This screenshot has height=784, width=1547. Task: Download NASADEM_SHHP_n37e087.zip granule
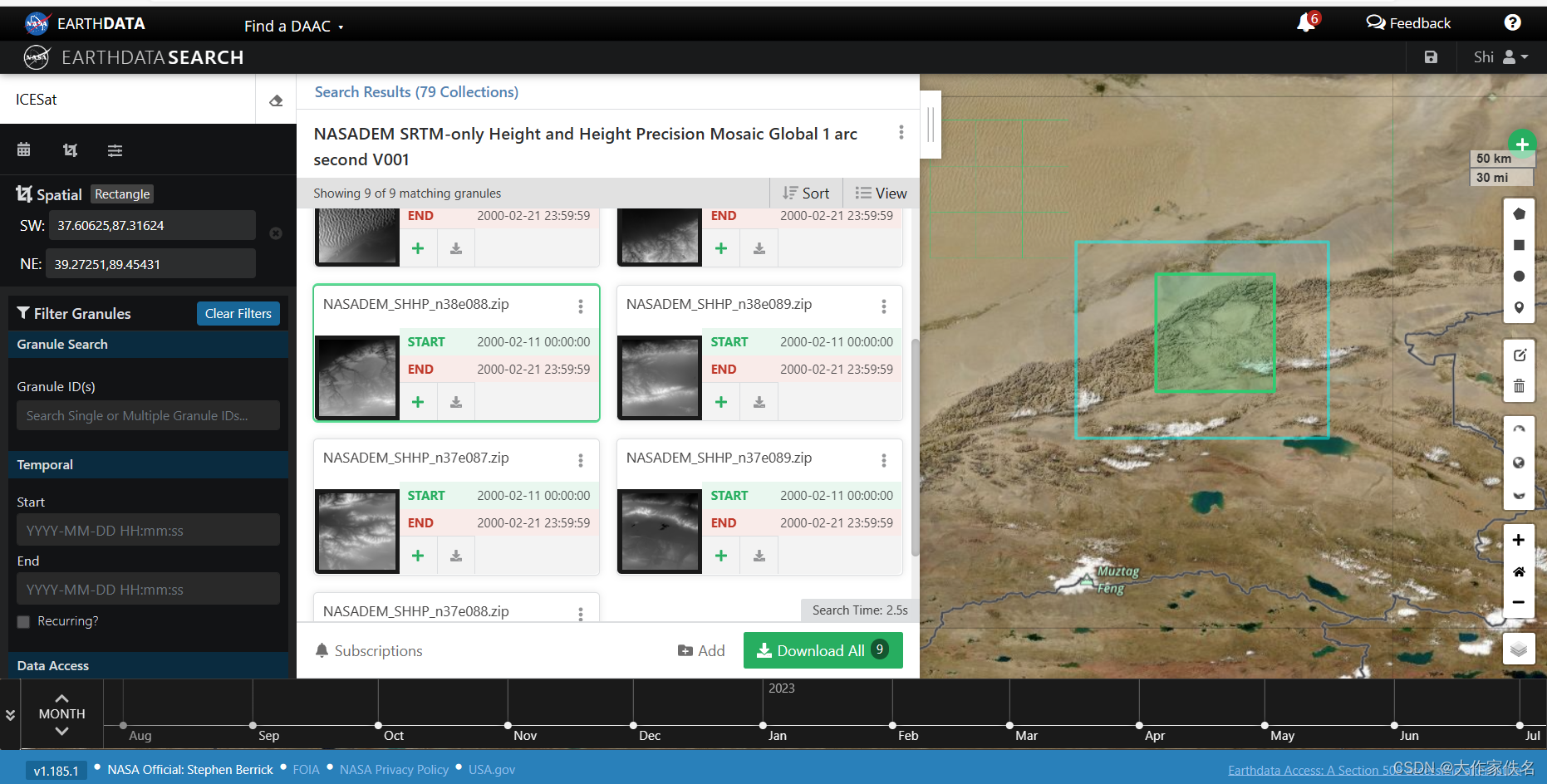coord(456,556)
